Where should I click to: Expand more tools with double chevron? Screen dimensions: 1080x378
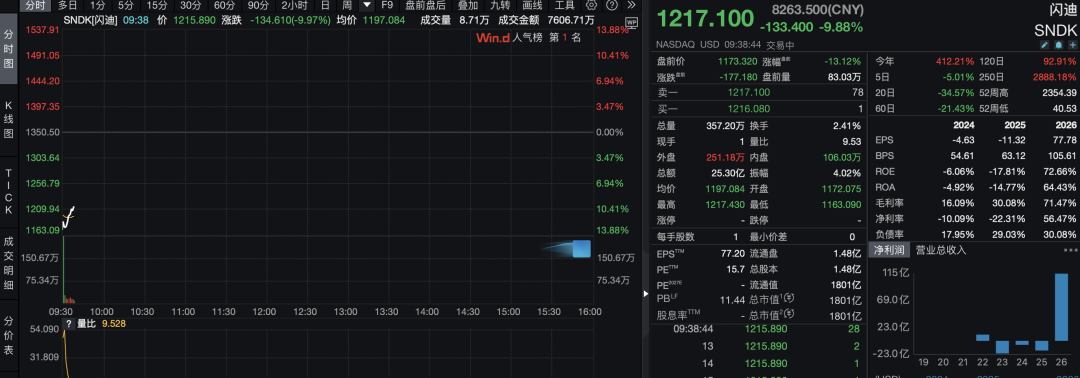pos(631,5)
